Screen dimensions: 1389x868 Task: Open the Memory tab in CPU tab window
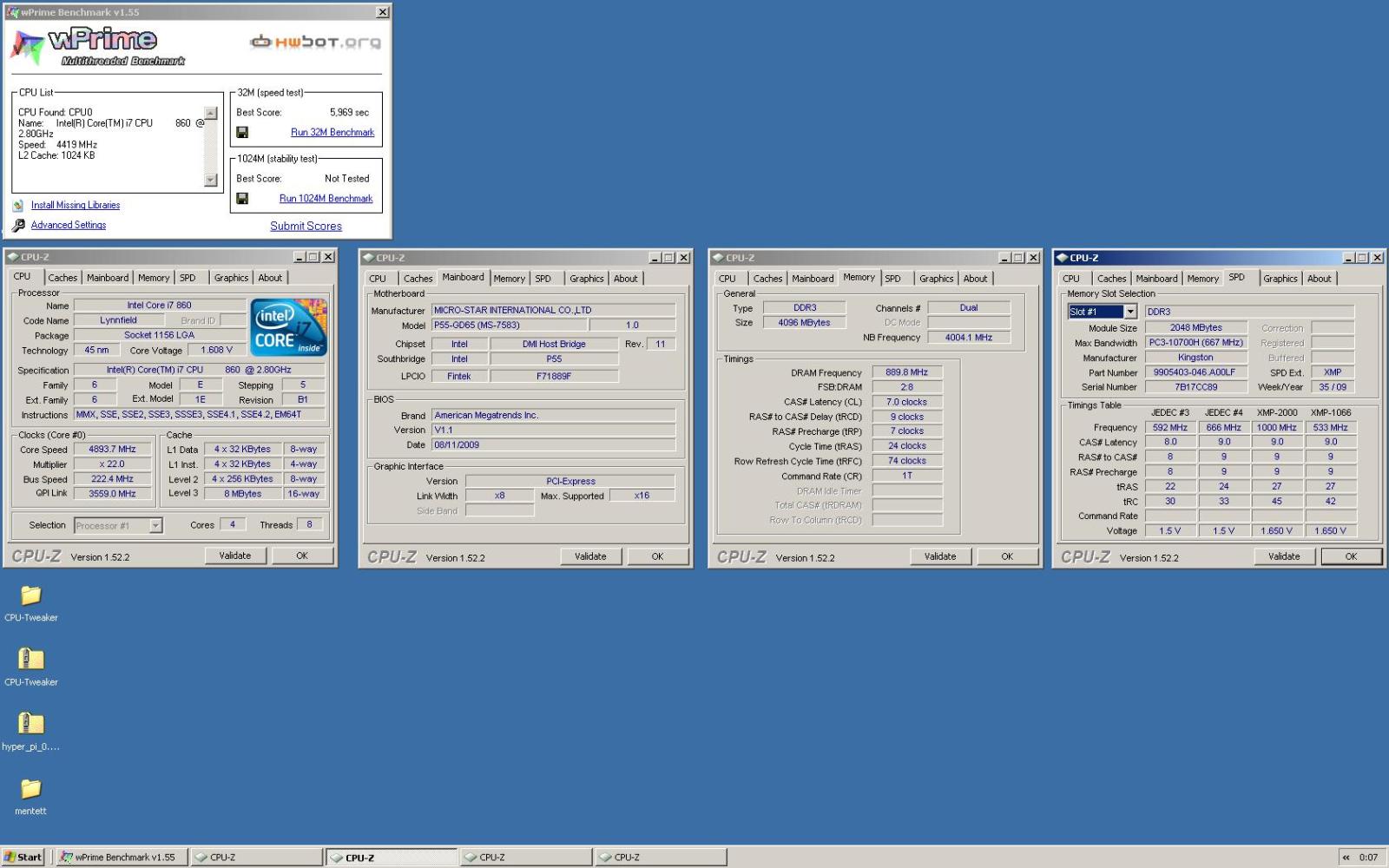[x=154, y=278]
